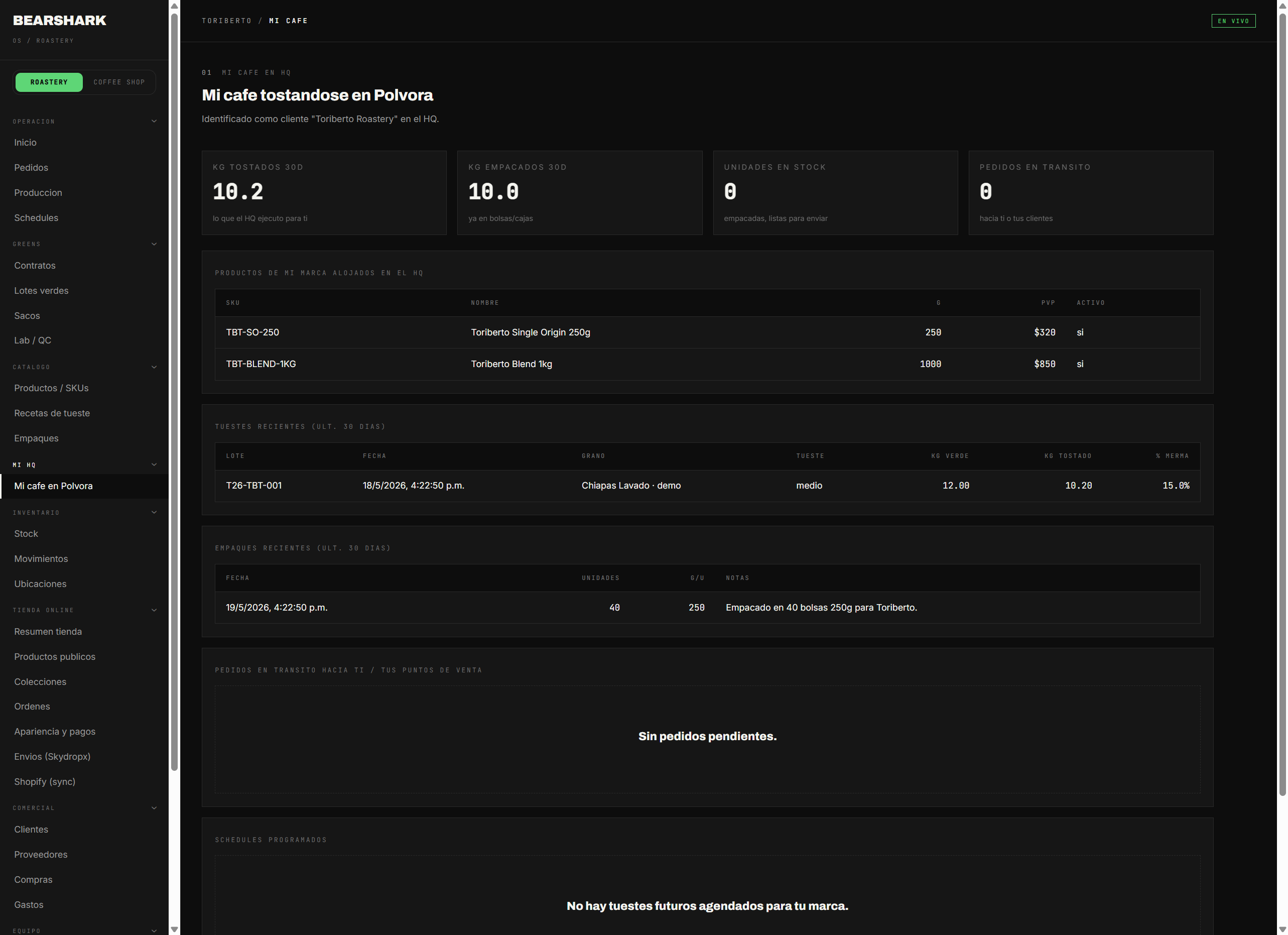Screen dimensions: 1288x935
Task: Click the sidebar scrollbar thumb
Action: [174, 392]
